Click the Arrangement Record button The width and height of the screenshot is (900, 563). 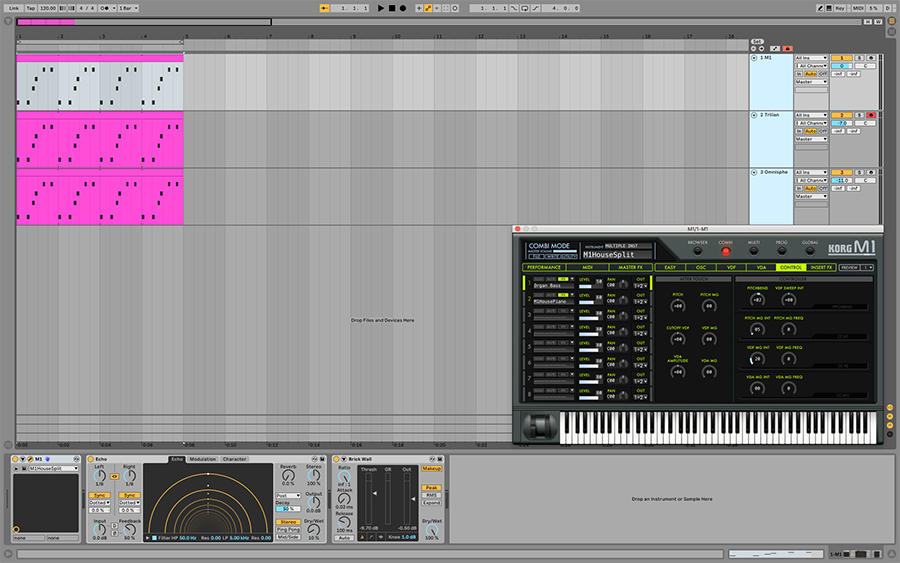click(403, 8)
